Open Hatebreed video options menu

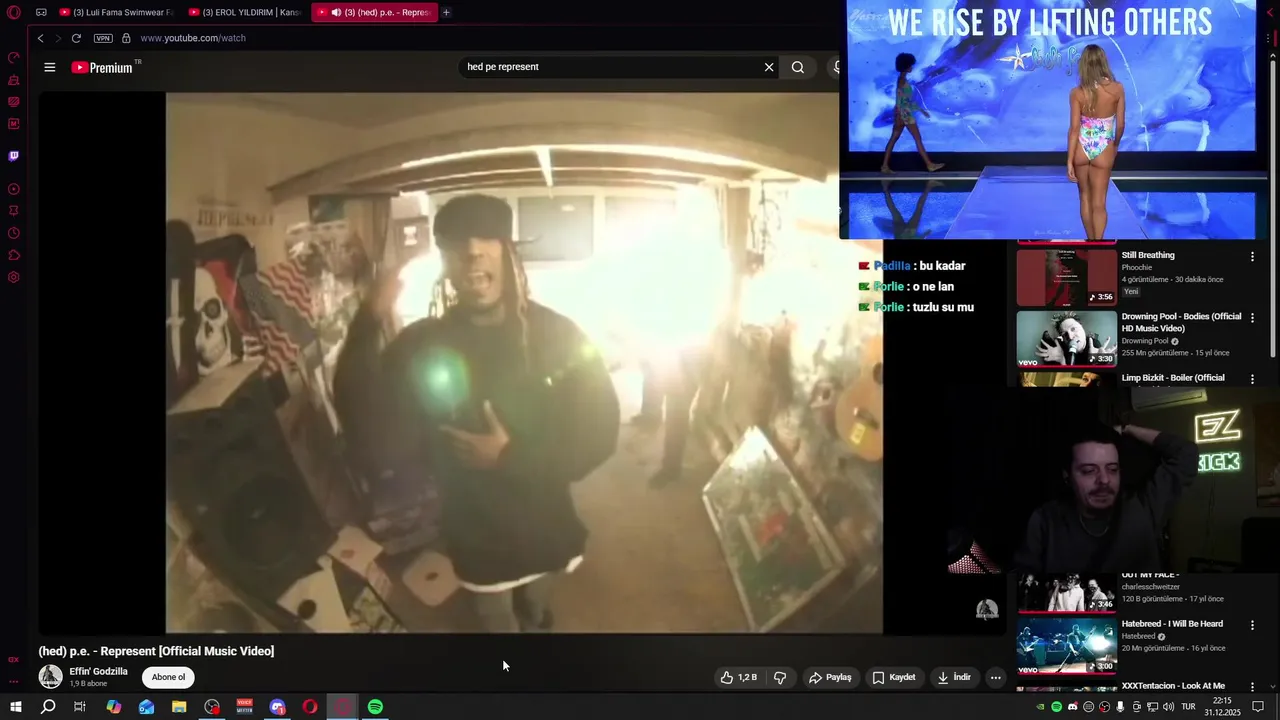[x=1252, y=625]
